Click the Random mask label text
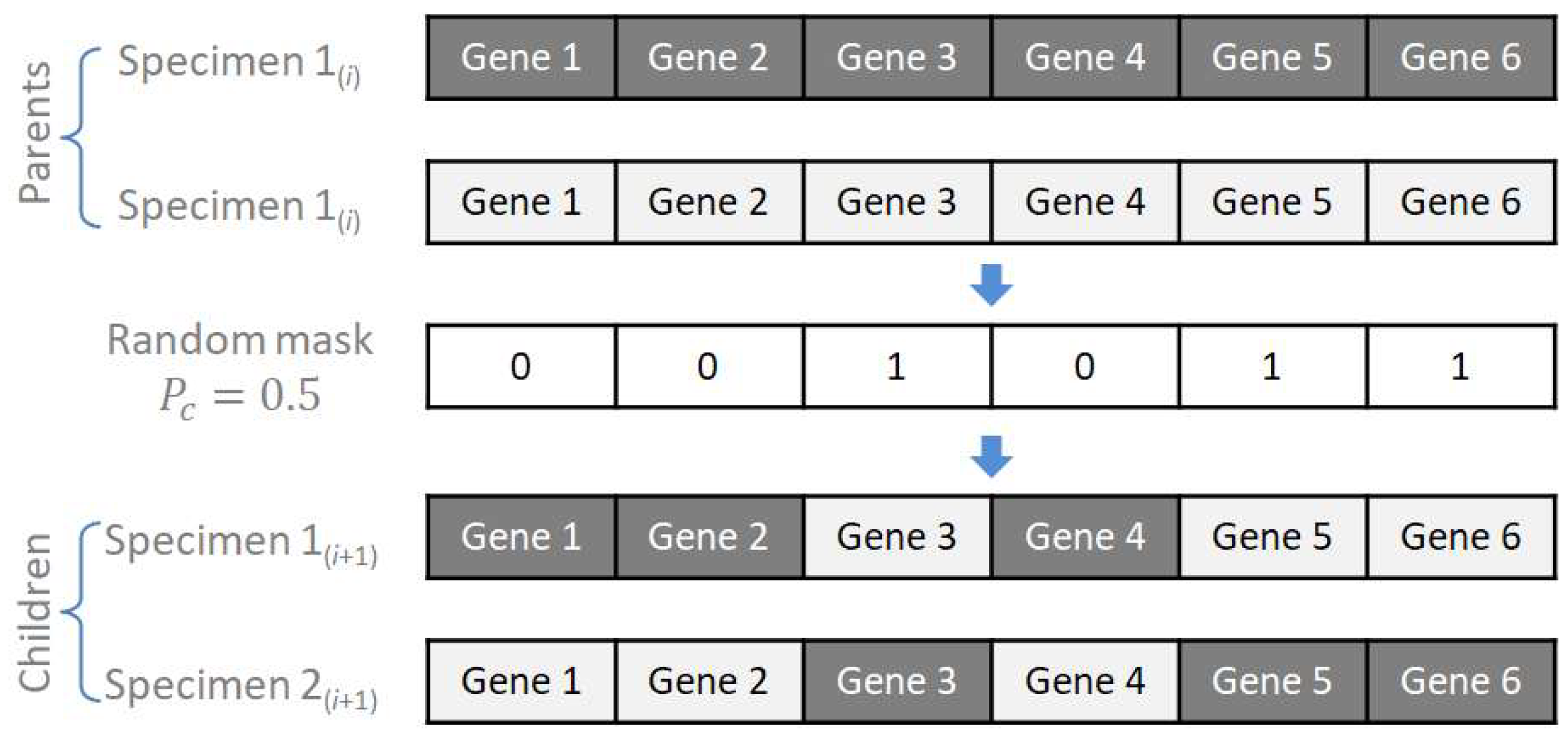 pyautogui.click(x=240, y=340)
